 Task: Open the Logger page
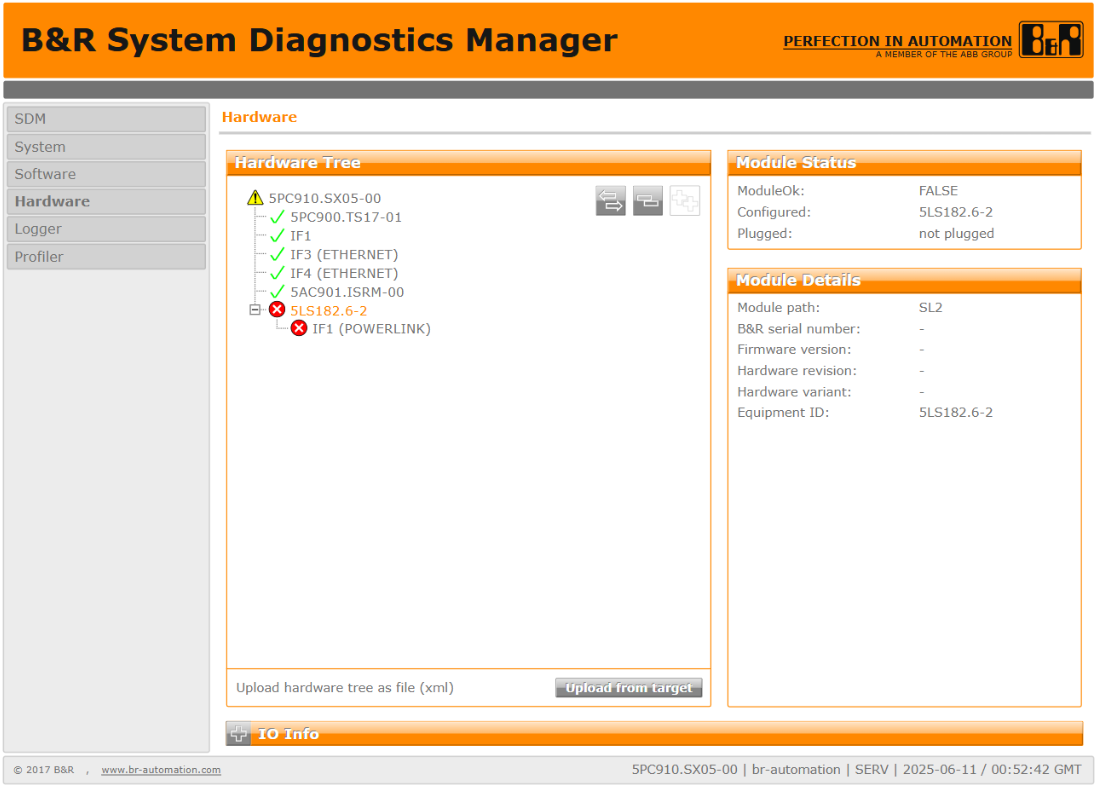[x=106, y=229]
